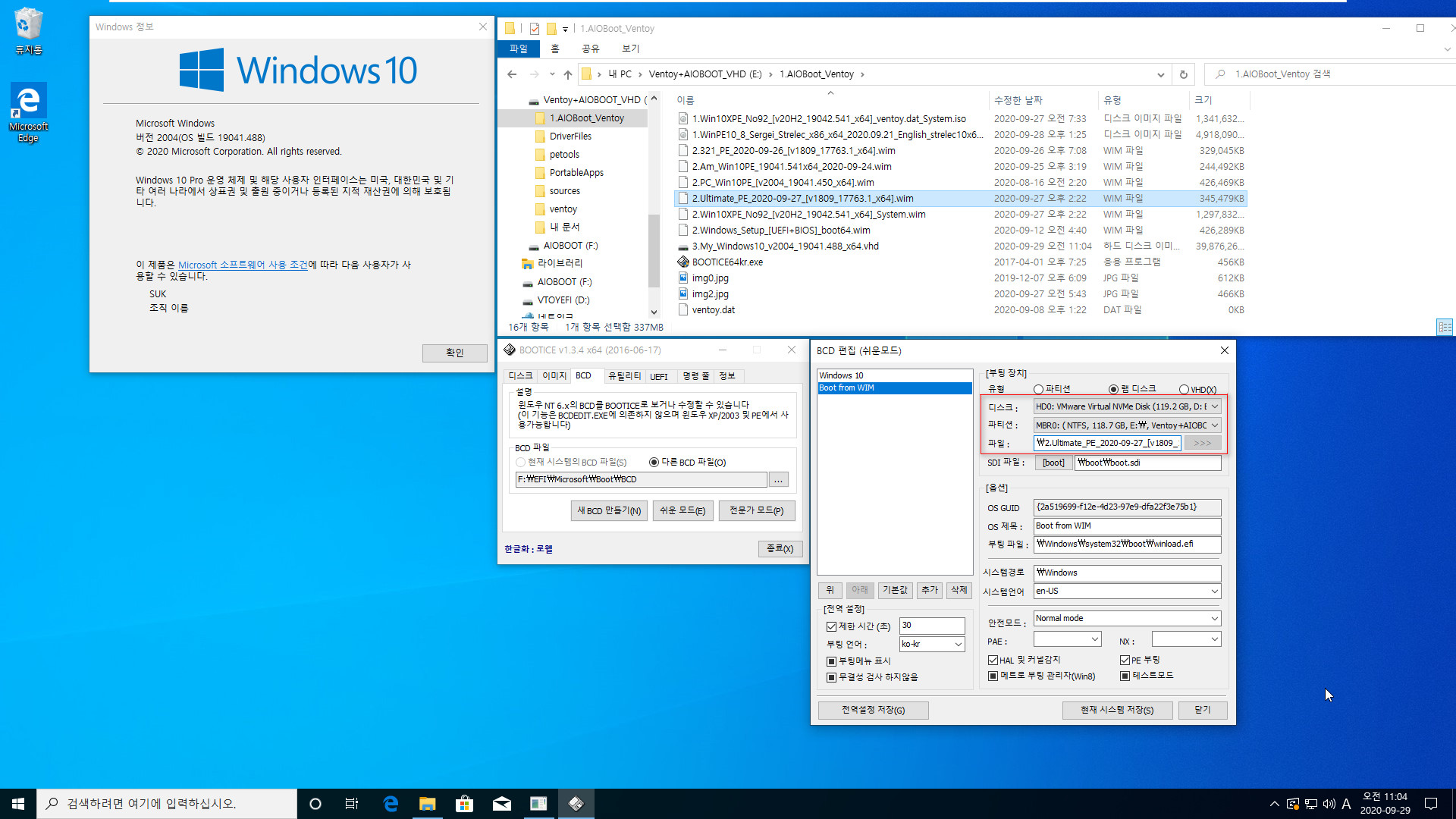The height and width of the screenshot is (819, 1456).
Task: Expand 디스크 dropdown in BCD editor
Action: point(1212,406)
